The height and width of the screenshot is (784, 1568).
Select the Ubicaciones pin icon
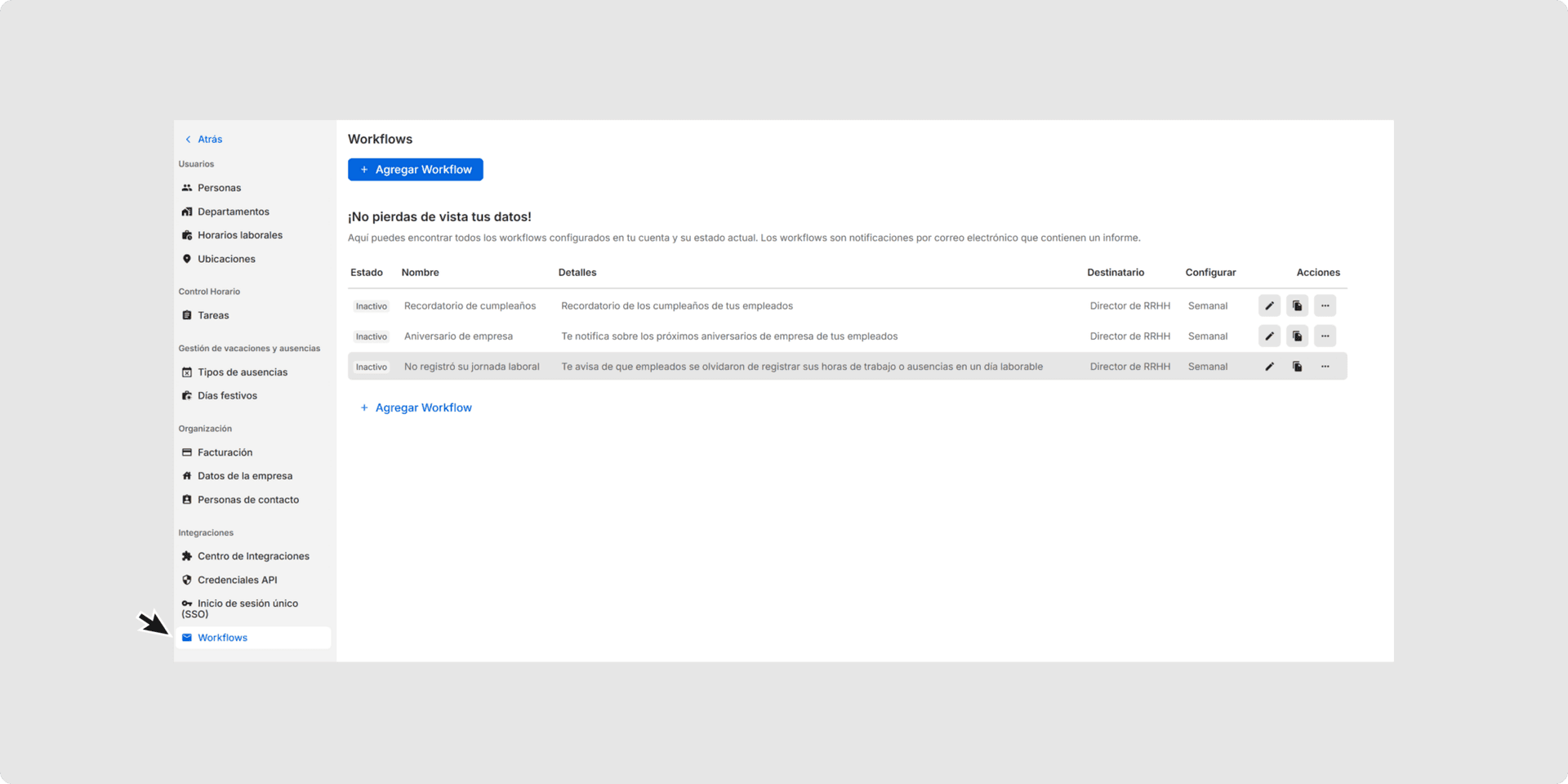(187, 259)
